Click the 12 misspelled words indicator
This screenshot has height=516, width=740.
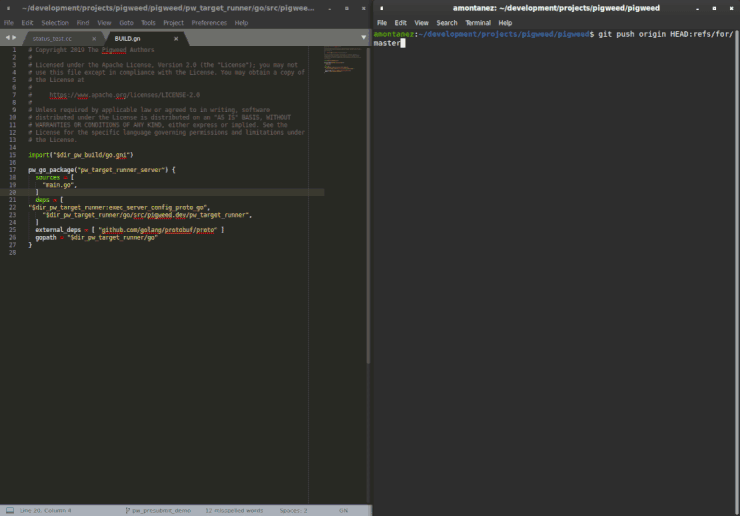pyautogui.click(x=233, y=510)
